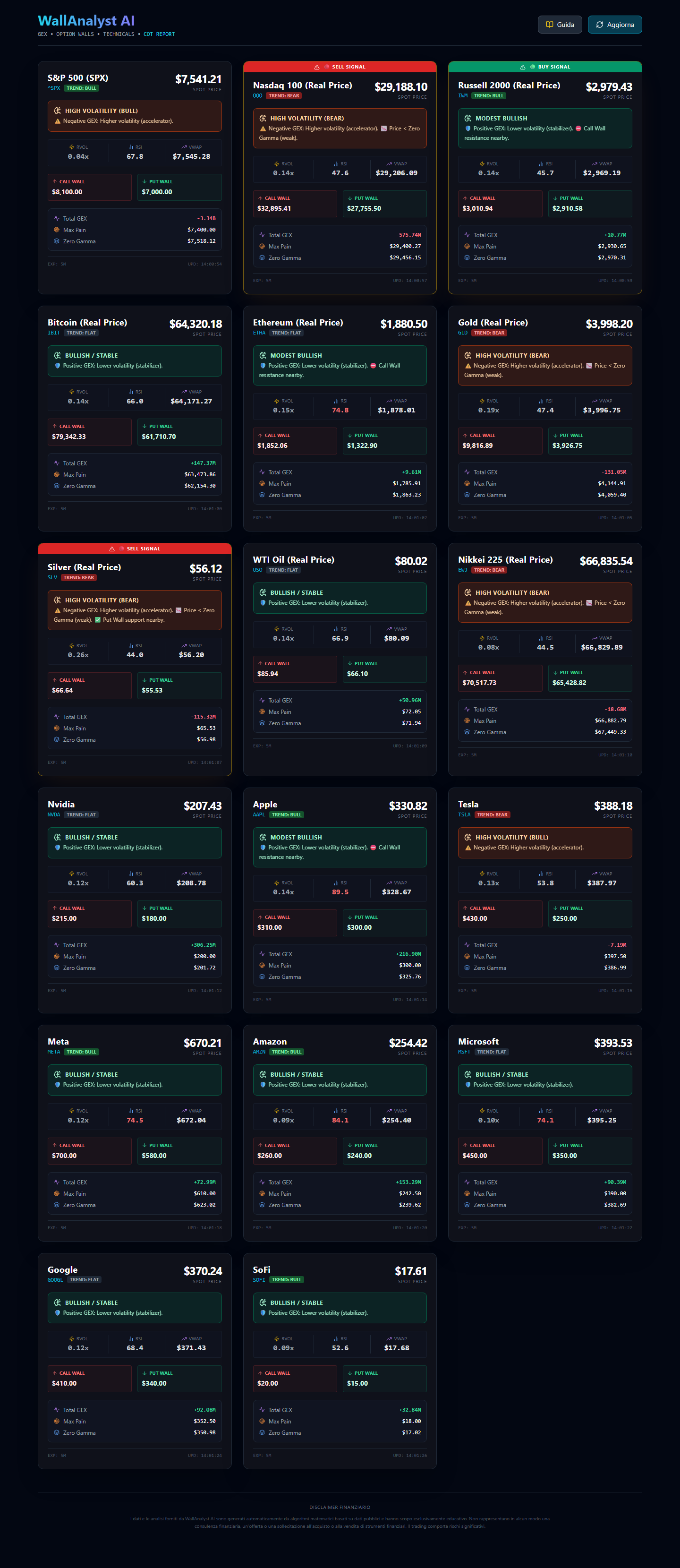Image resolution: width=680 pixels, height=1568 pixels.
Task: Click the GOOGL ticker under Google title
Action: (55, 1279)
